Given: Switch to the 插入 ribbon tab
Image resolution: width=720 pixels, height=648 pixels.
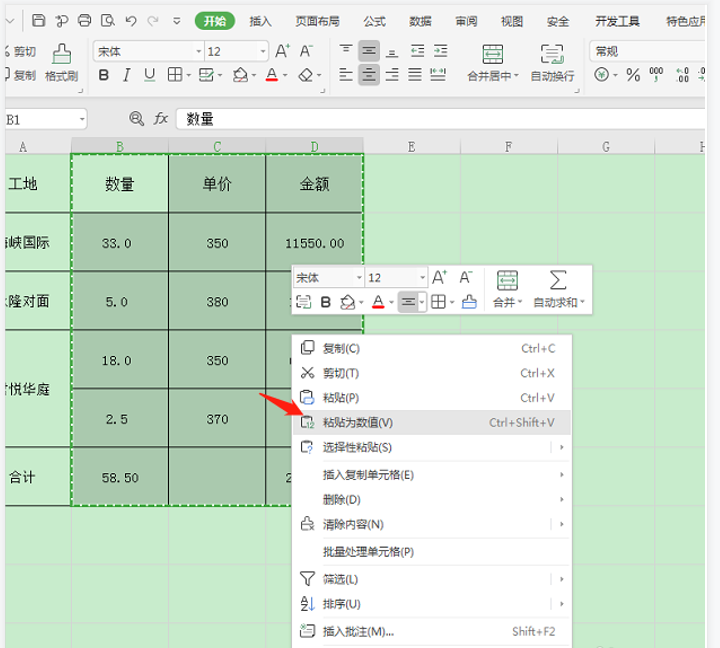Looking at the screenshot, I should [x=260, y=21].
